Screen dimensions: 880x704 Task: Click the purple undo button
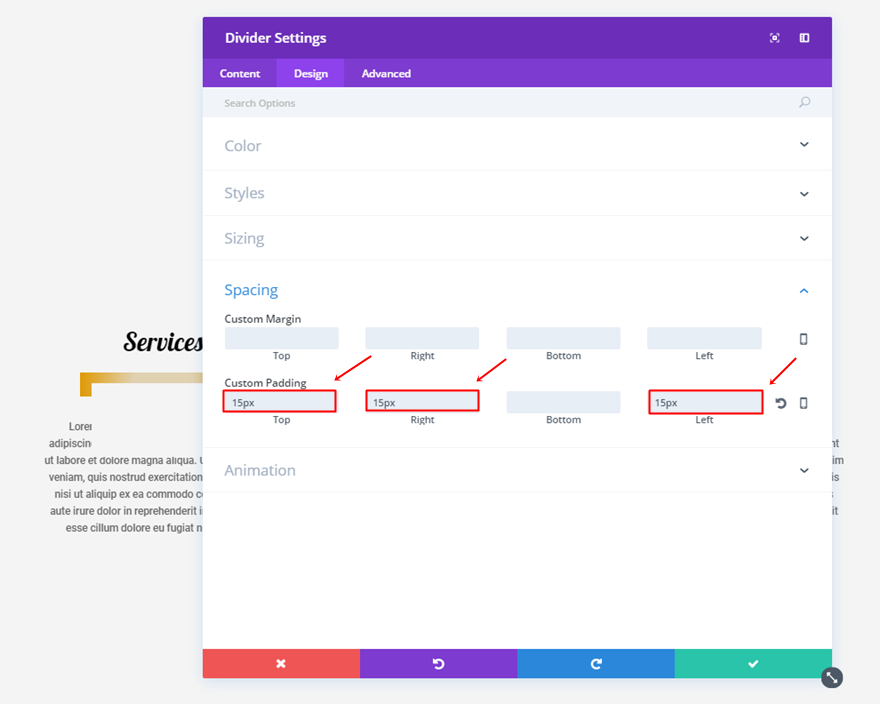[x=438, y=664]
